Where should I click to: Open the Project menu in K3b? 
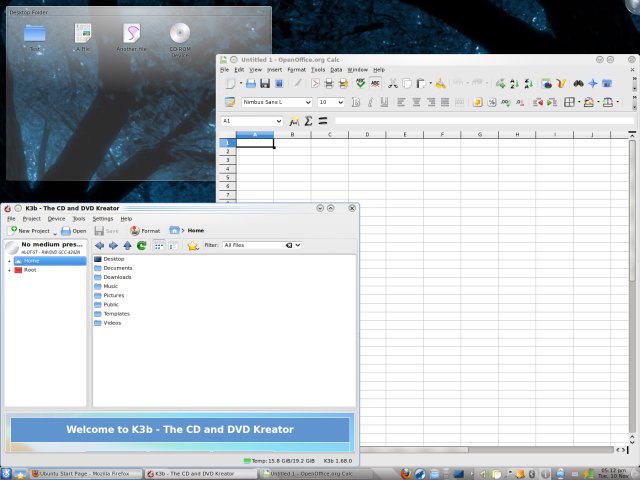point(31,219)
